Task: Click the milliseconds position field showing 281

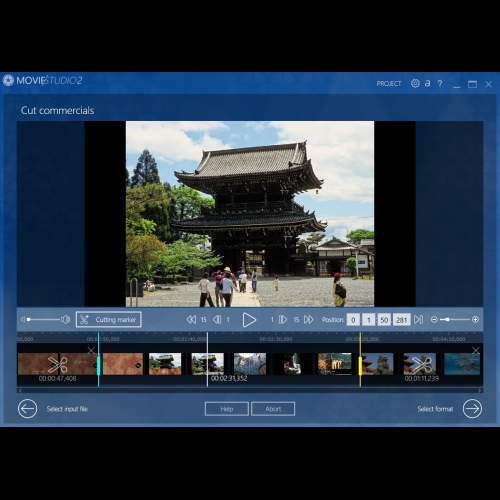Action: coord(401,320)
